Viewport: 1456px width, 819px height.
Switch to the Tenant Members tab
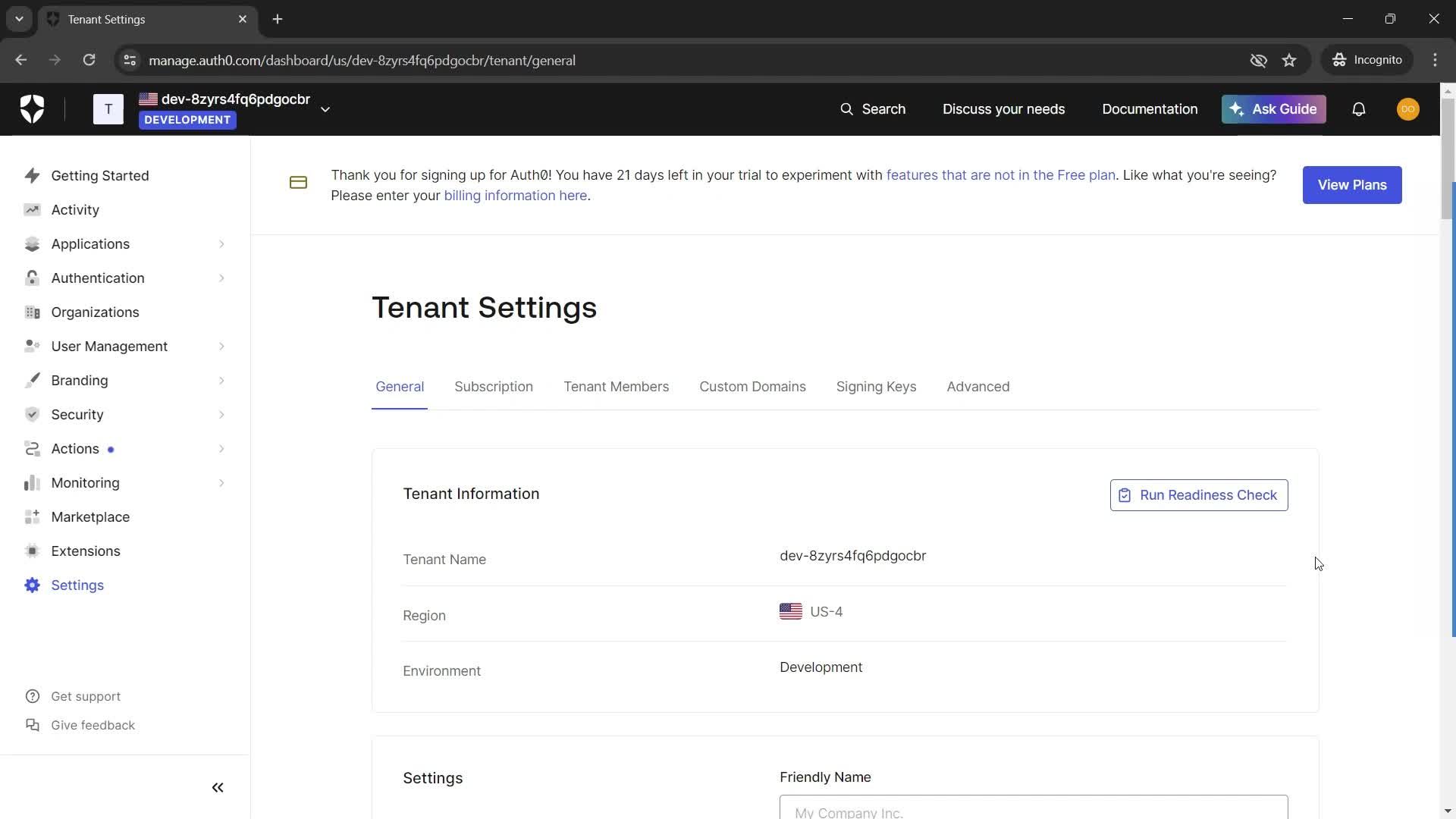[x=616, y=387]
